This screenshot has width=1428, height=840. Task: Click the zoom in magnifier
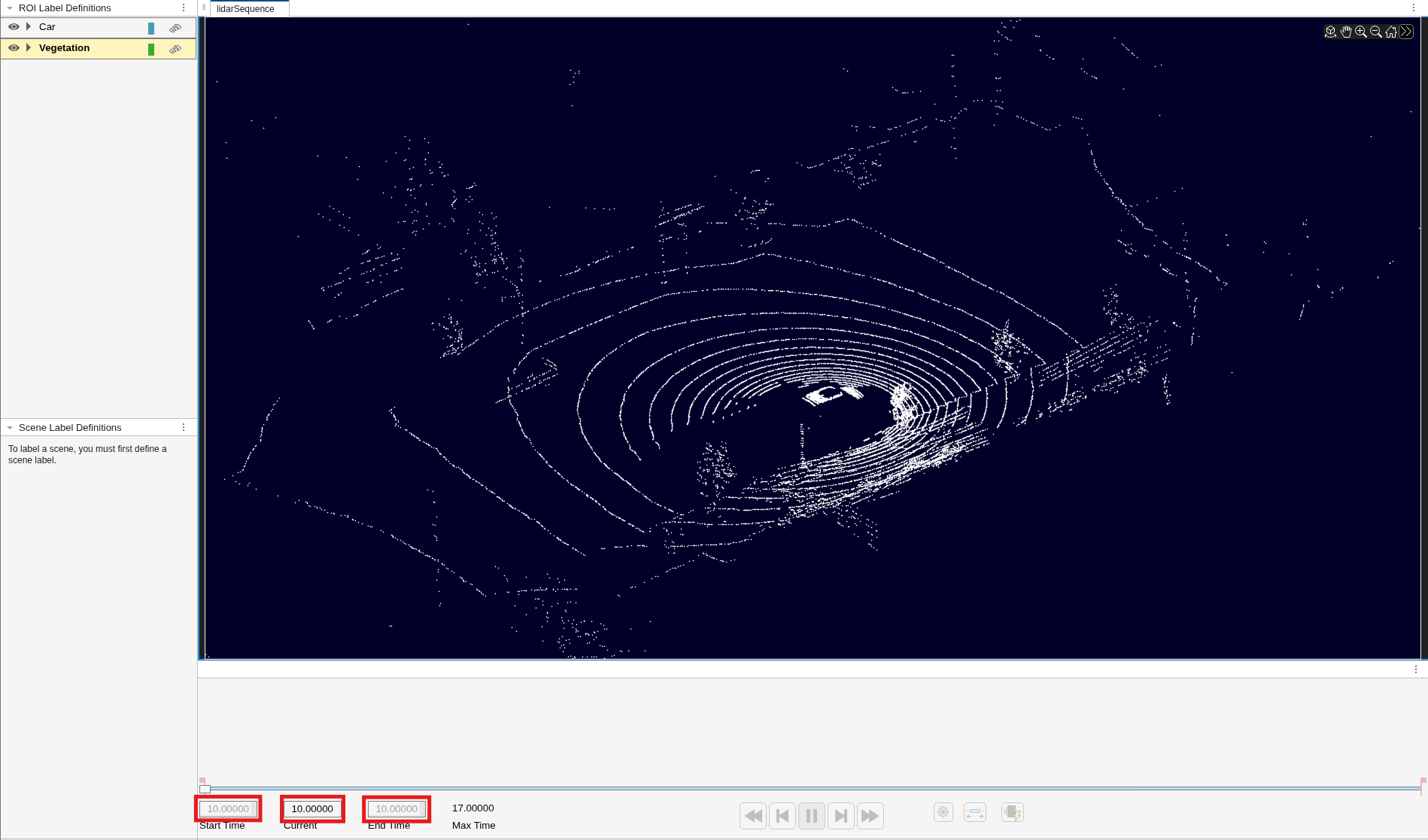(1361, 32)
